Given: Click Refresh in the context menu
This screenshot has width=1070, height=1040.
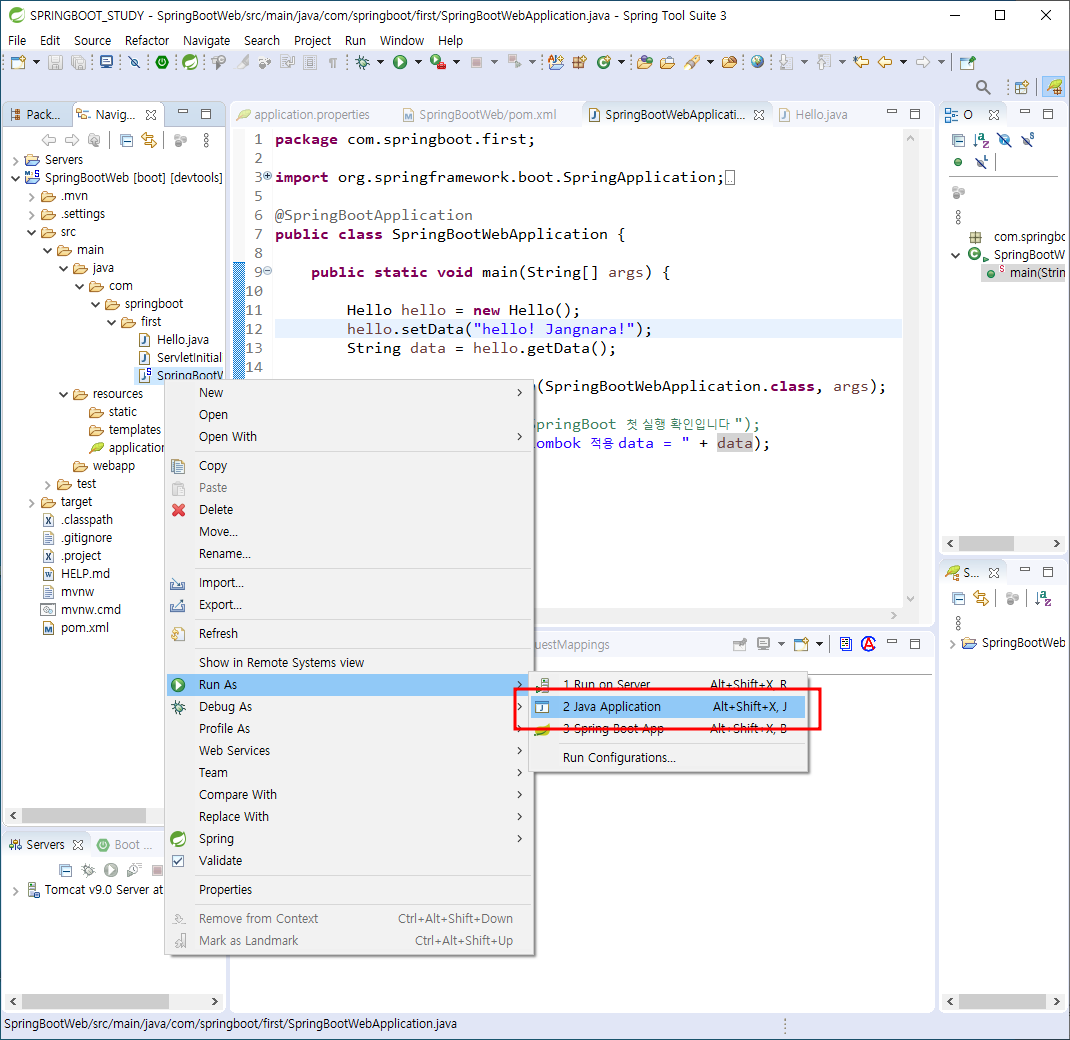Looking at the screenshot, I should click(350, 634).
